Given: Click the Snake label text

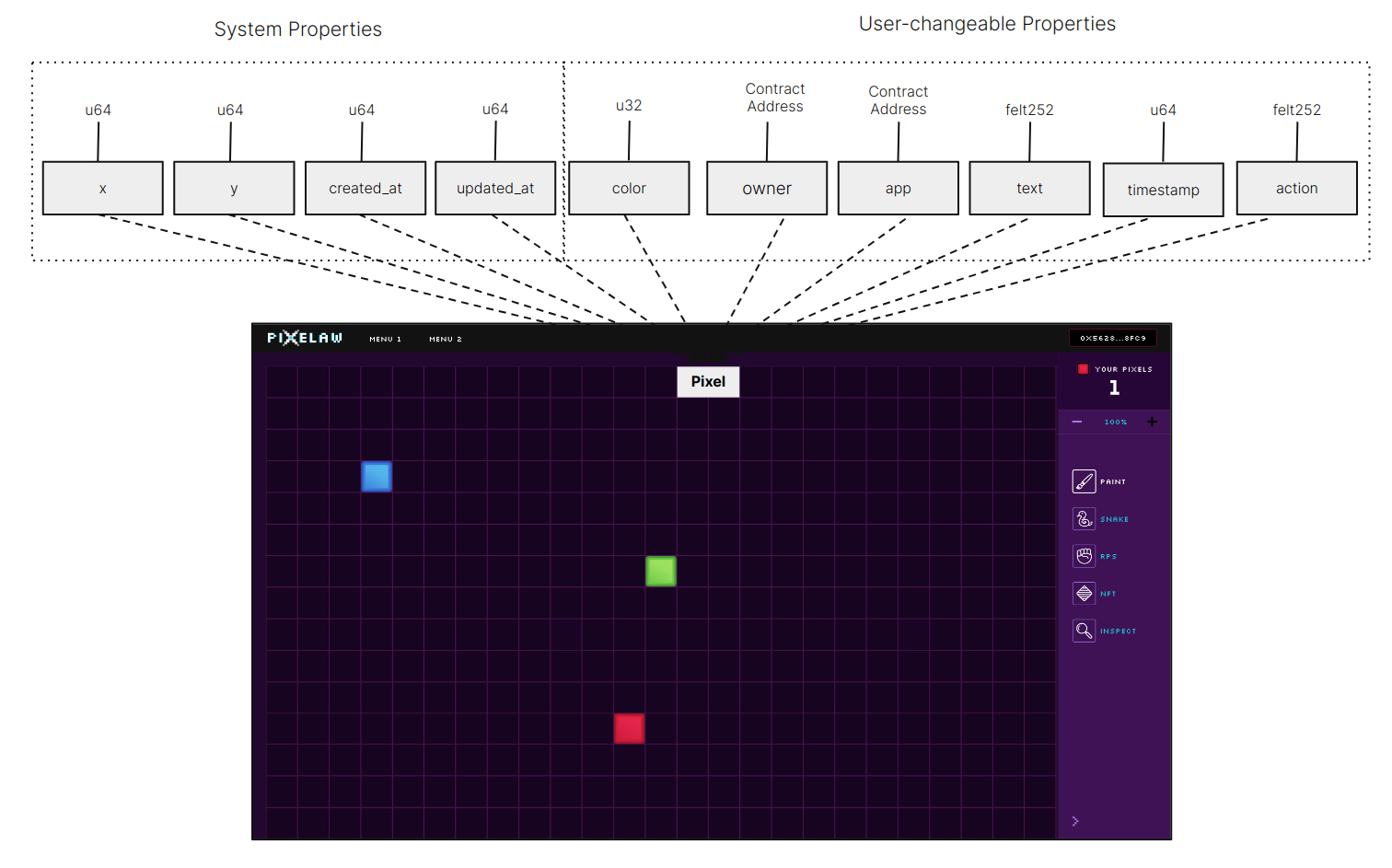Looking at the screenshot, I should tap(1115, 519).
